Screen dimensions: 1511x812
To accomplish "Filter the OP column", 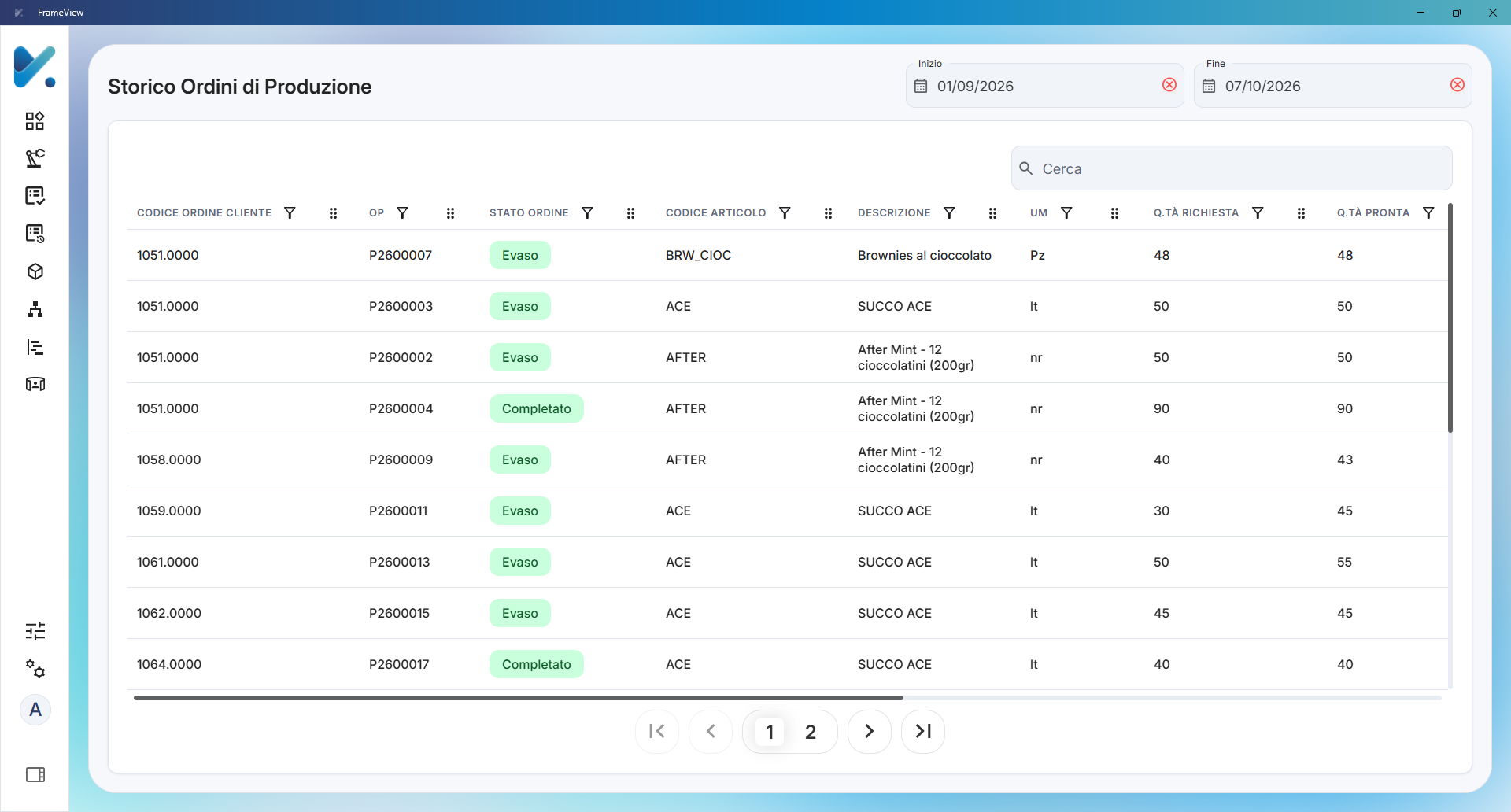I will (402, 213).
